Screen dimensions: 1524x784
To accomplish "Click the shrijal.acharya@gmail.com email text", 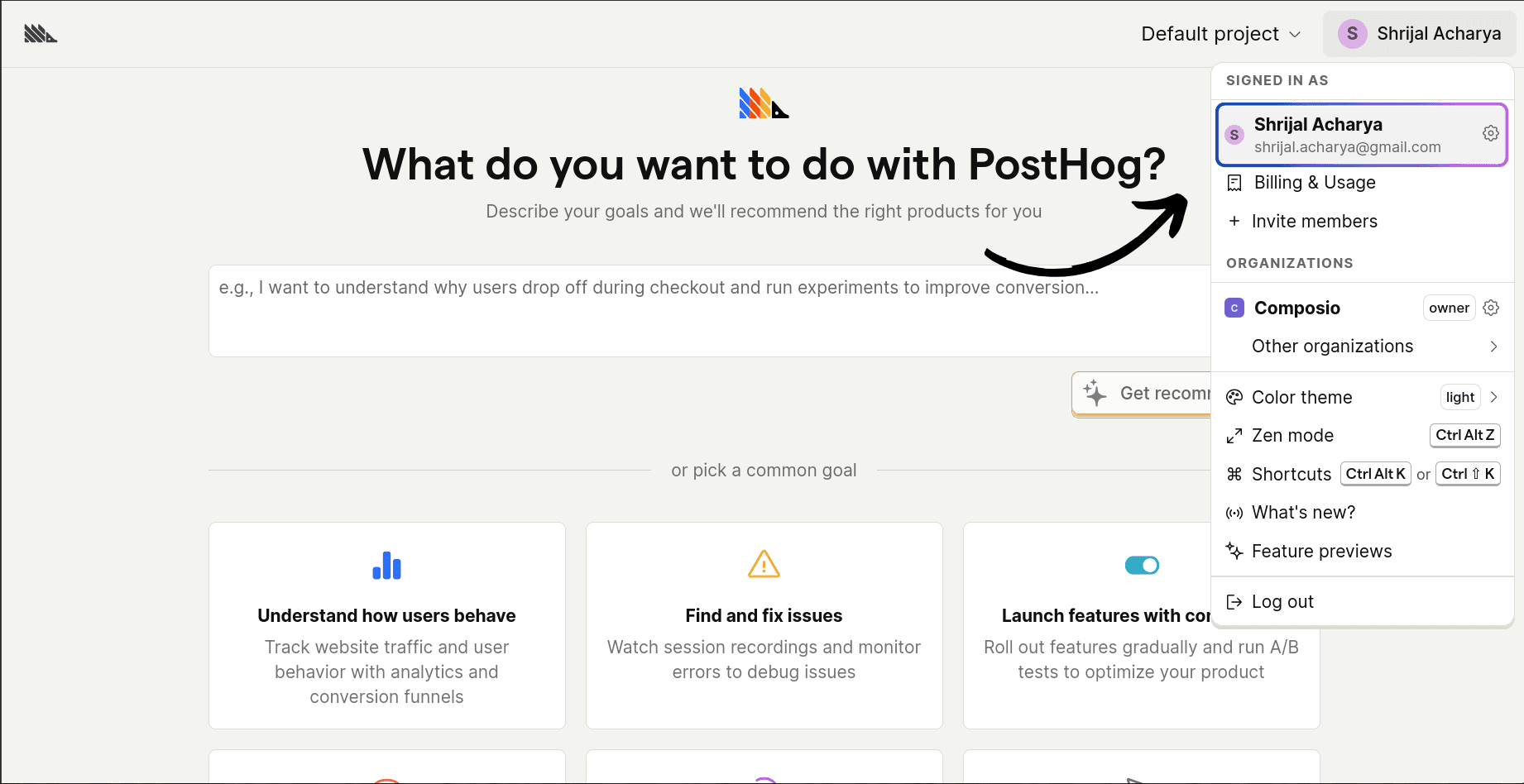I will pyautogui.click(x=1348, y=147).
